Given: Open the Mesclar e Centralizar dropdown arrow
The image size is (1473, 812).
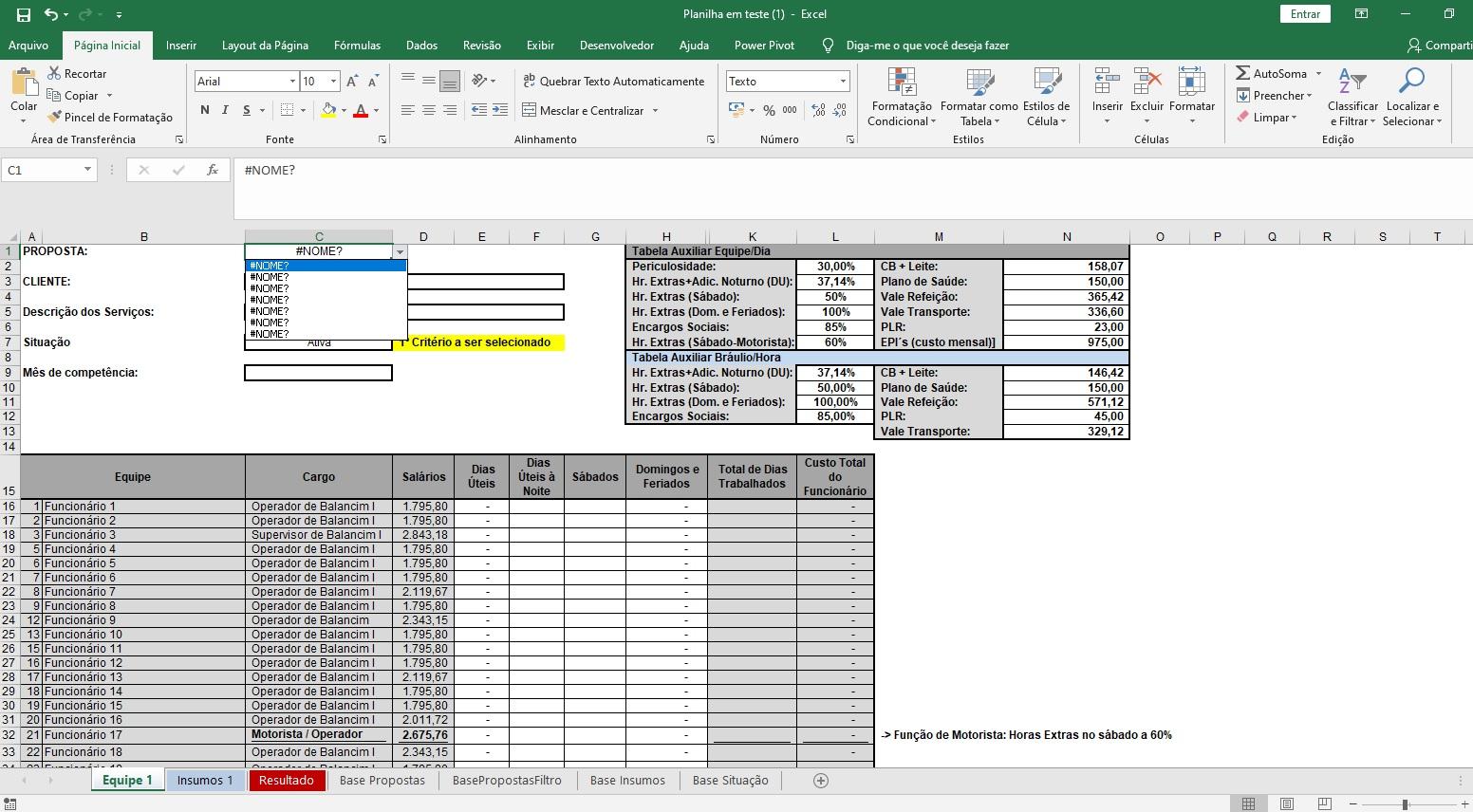Looking at the screenshot, I should (655, 110).
